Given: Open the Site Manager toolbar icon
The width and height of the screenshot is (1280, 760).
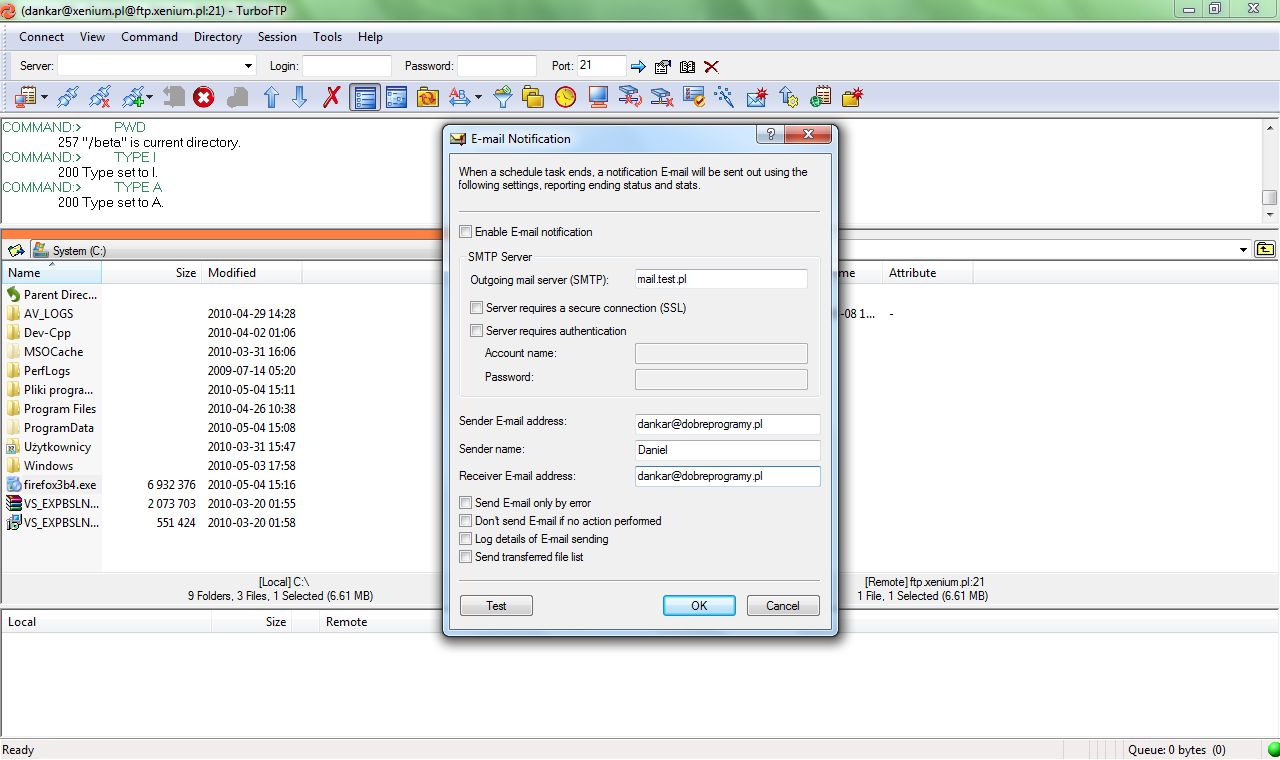Looking at the screenshot, I should [x=24, y=97].
